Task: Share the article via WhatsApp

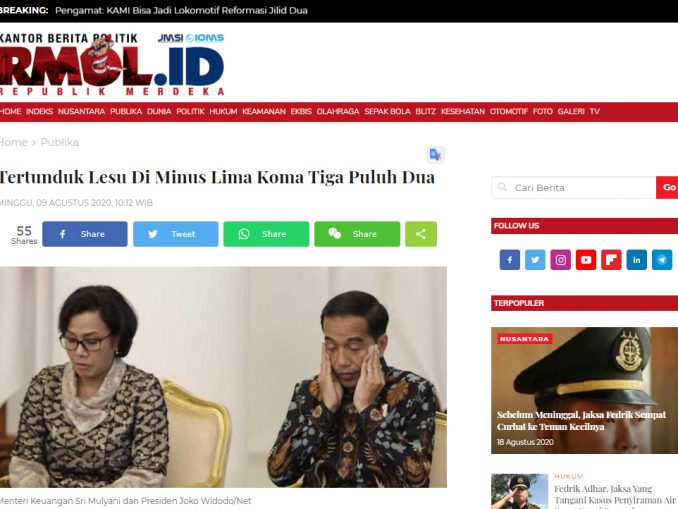Action: 266,234
